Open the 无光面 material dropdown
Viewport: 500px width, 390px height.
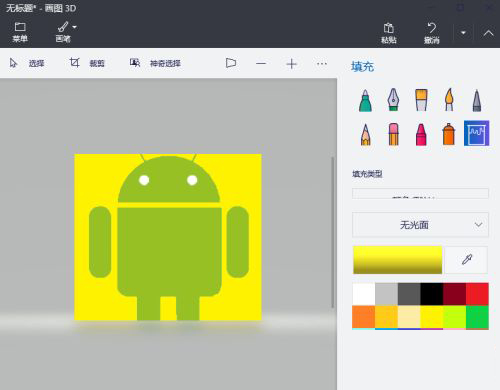[420, 225]
